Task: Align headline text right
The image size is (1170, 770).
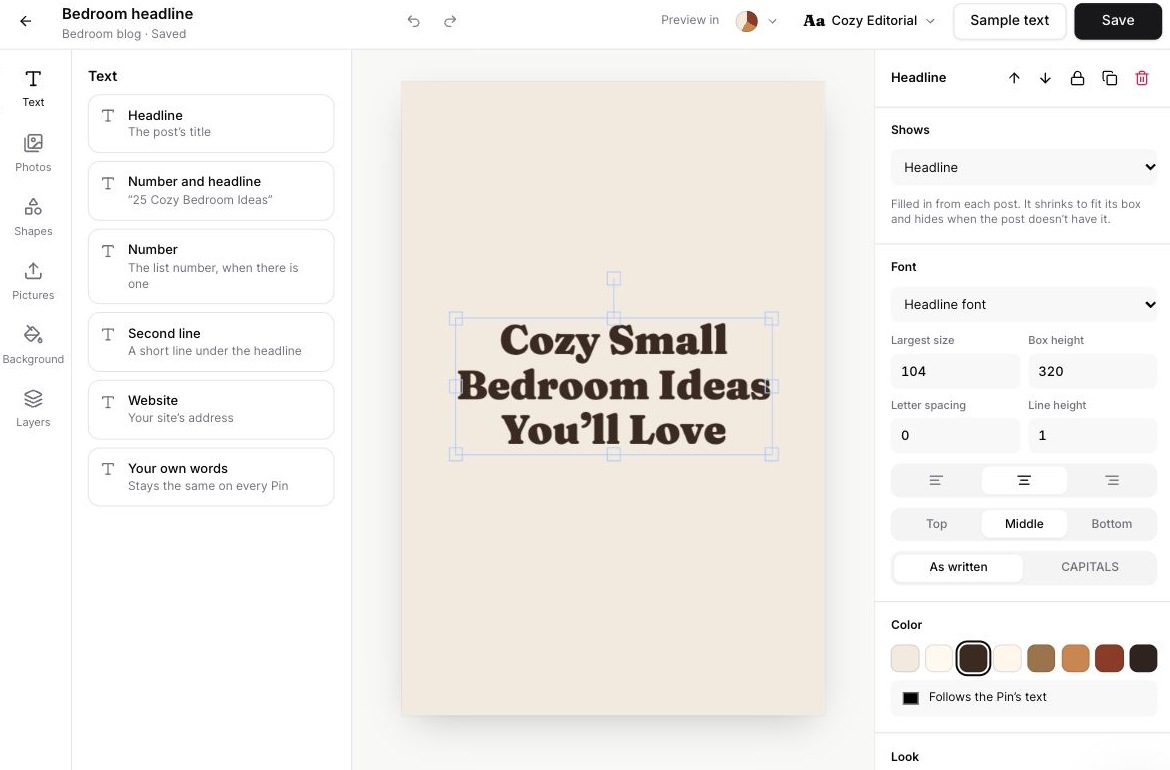Action: [x=1112, y=481]
